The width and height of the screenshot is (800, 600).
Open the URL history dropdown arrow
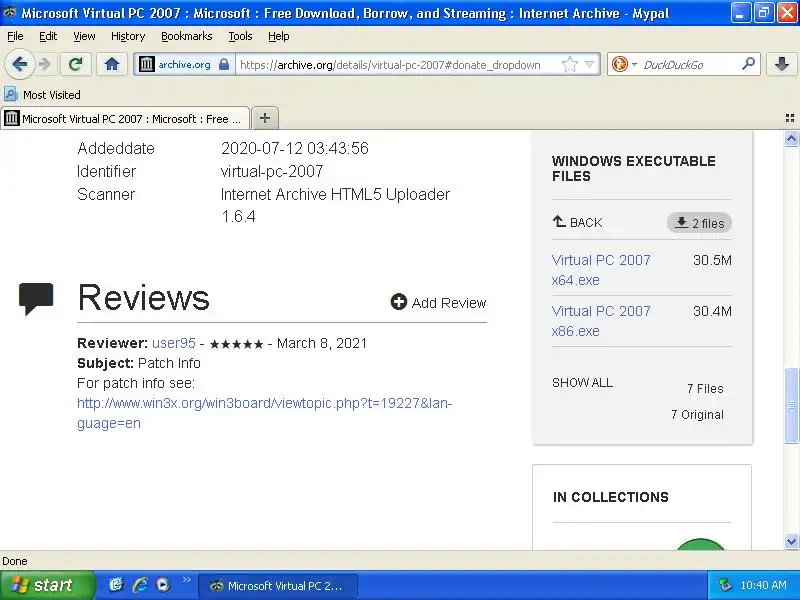(589, 64)
